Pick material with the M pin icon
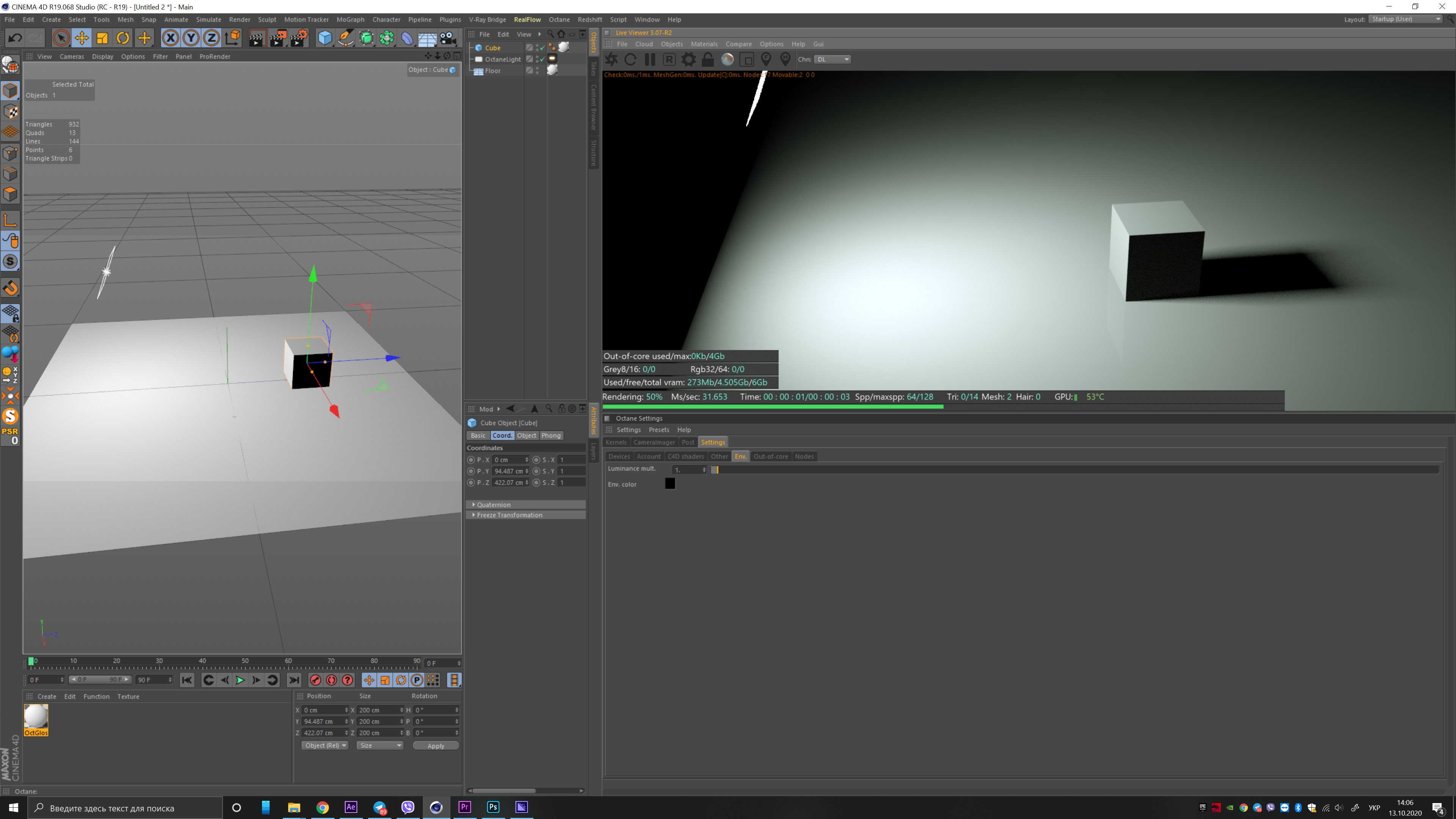Viewport: 1456px width, 819px height. tap(785, 60)
